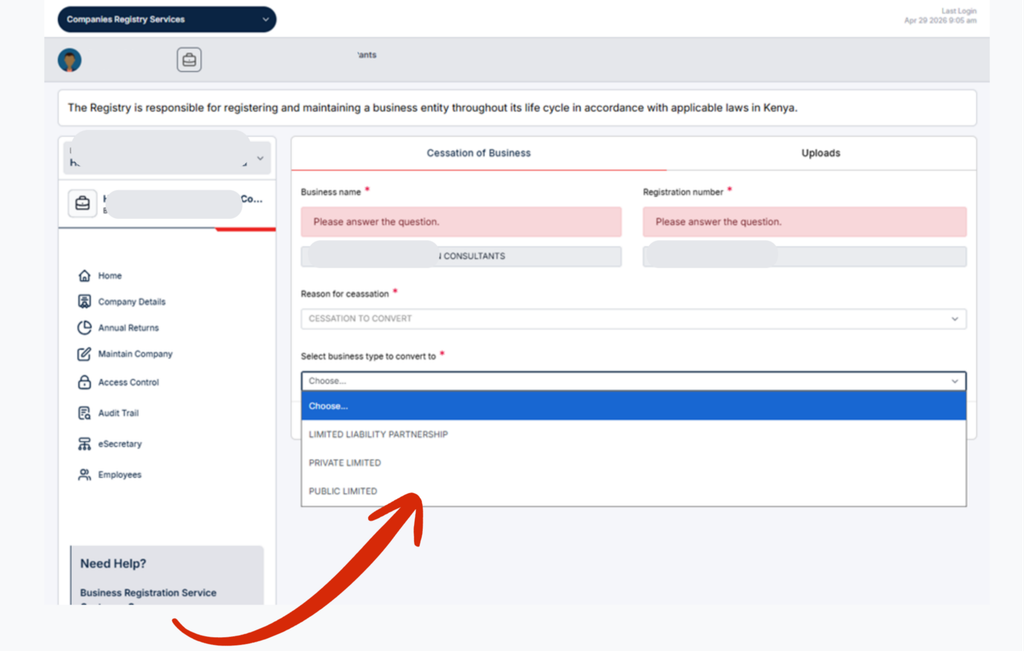Select the Choose... option in list

[633, 406]
